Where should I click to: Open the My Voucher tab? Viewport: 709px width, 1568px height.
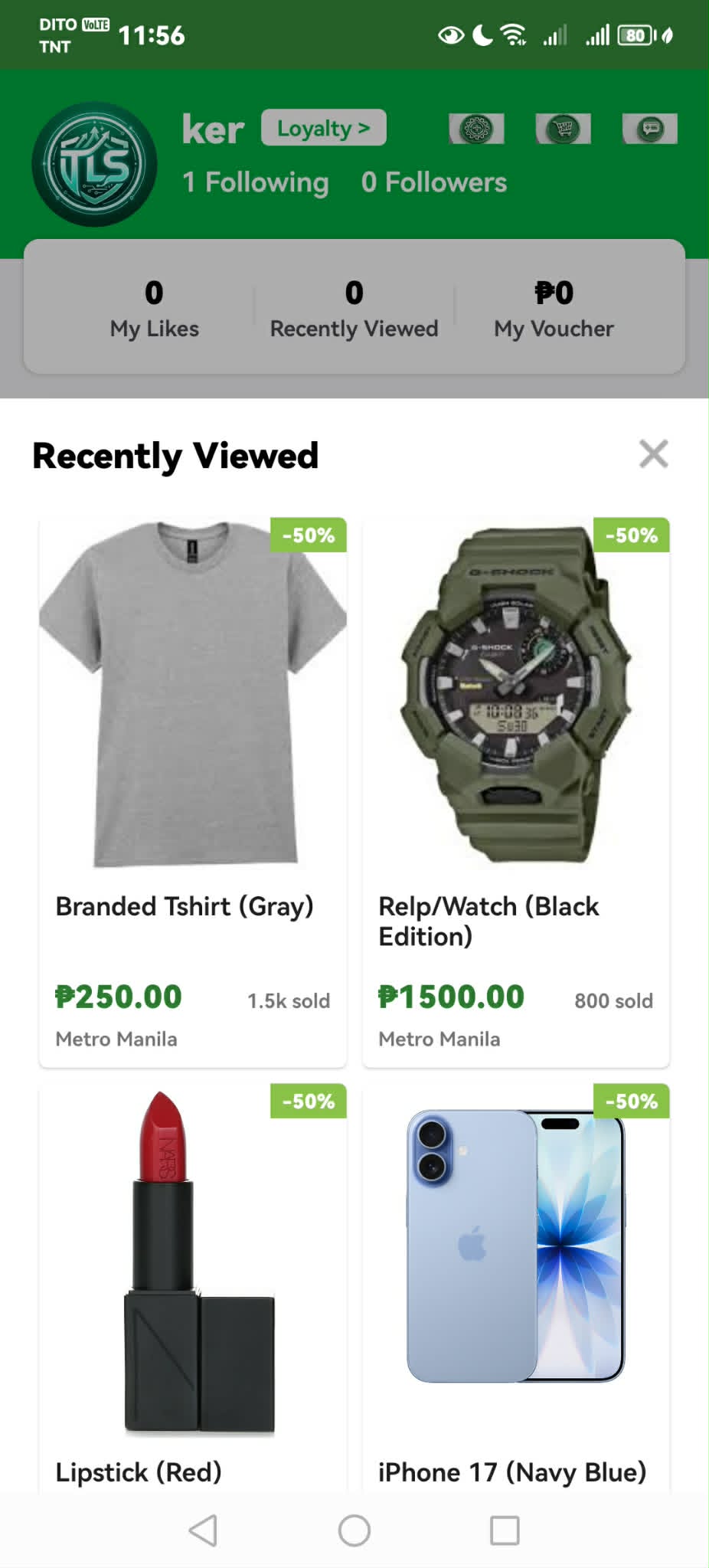pyautogui.click(x=554, y=309)
